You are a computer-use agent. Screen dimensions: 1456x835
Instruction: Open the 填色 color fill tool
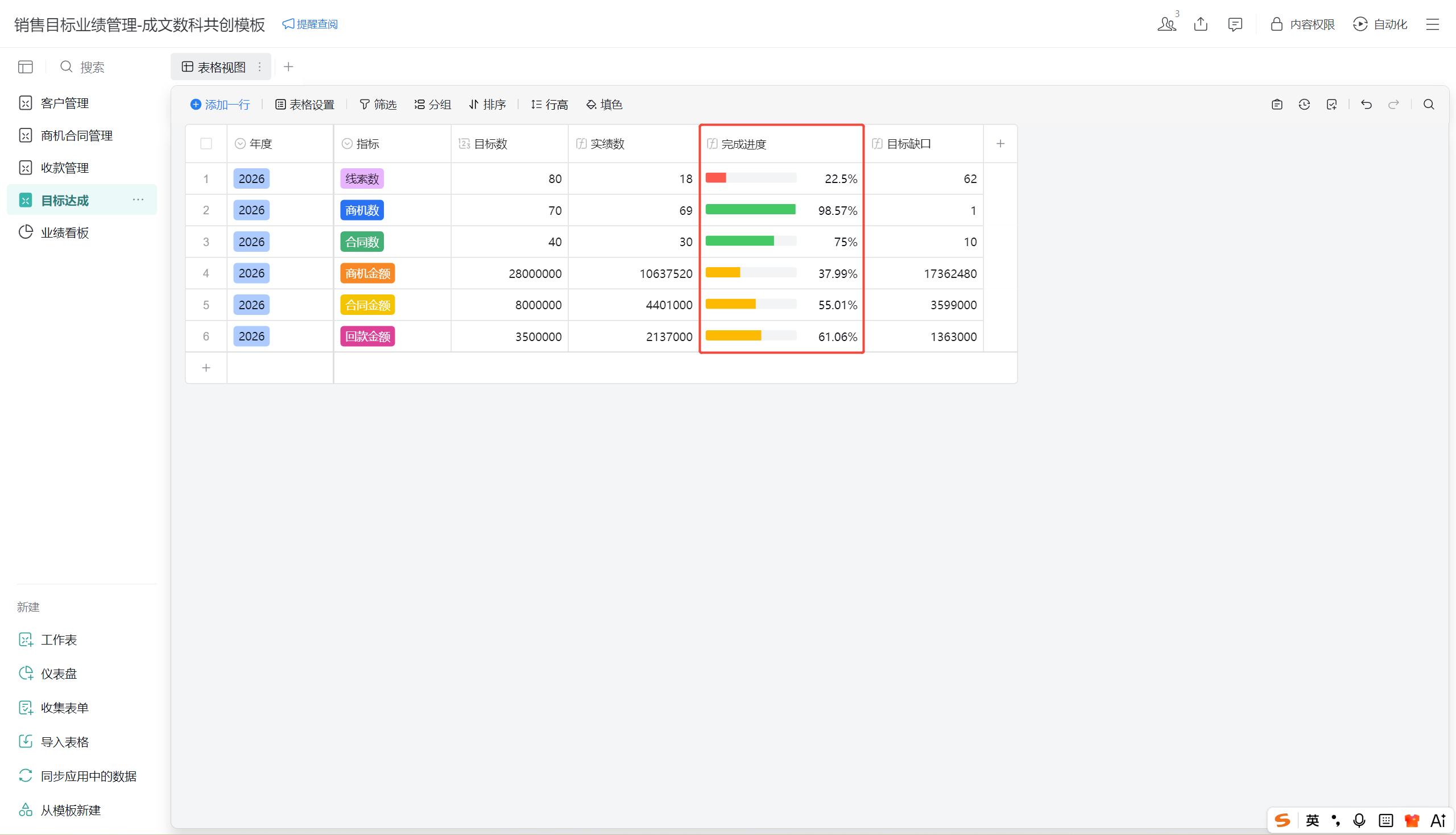(604, 105)
